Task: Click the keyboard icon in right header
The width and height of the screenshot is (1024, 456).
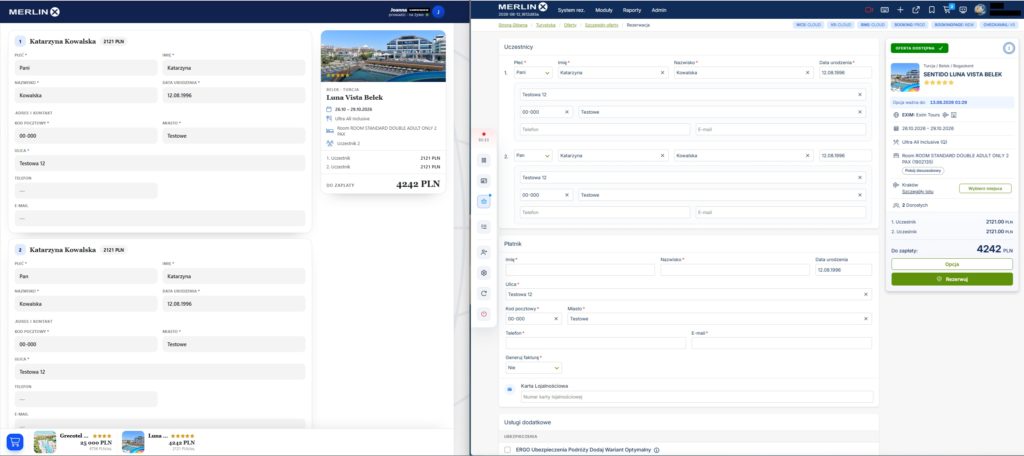Action: [x=884, y=10]
